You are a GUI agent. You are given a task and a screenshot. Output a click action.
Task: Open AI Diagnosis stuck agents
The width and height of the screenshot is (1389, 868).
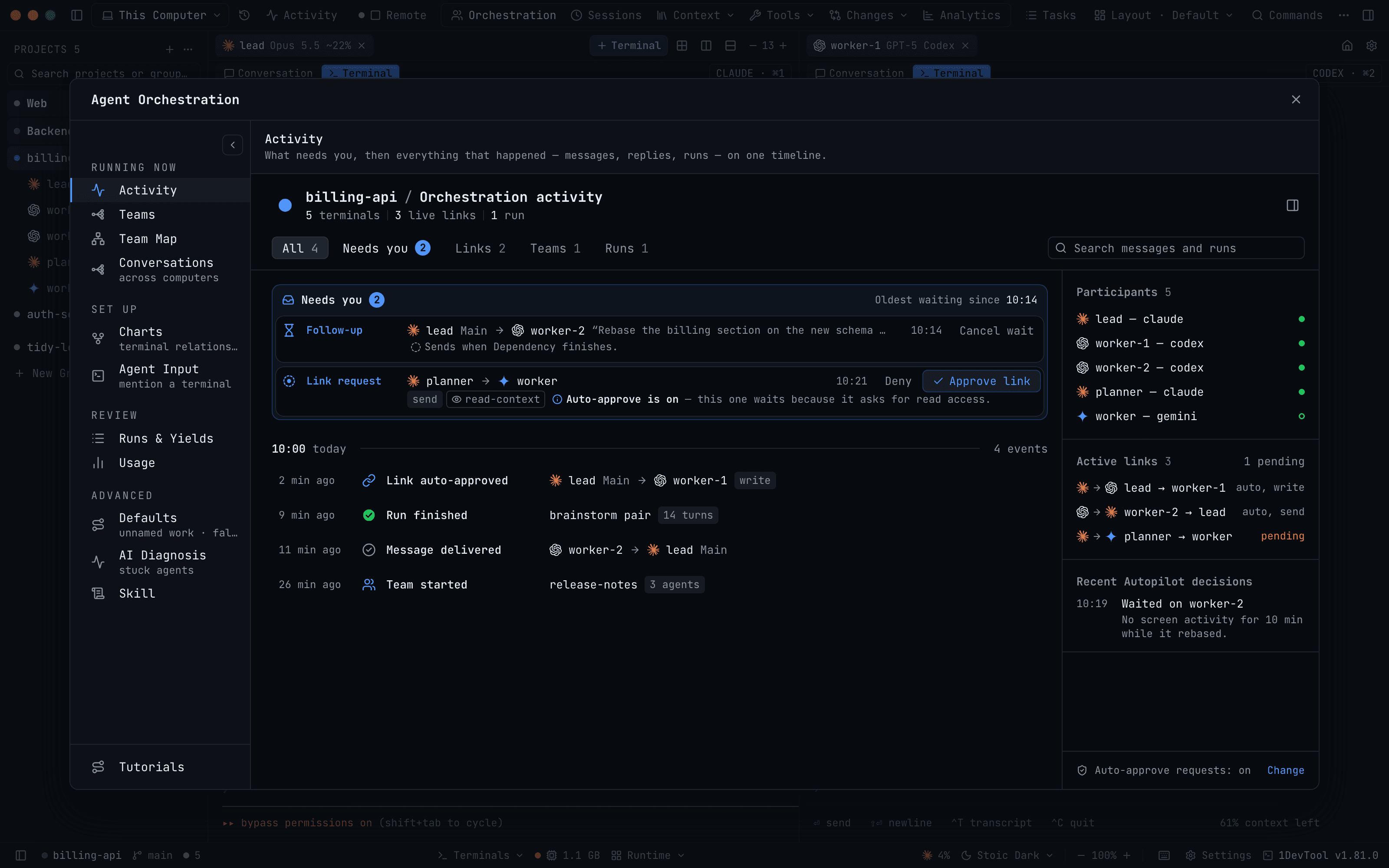point(160,562)
